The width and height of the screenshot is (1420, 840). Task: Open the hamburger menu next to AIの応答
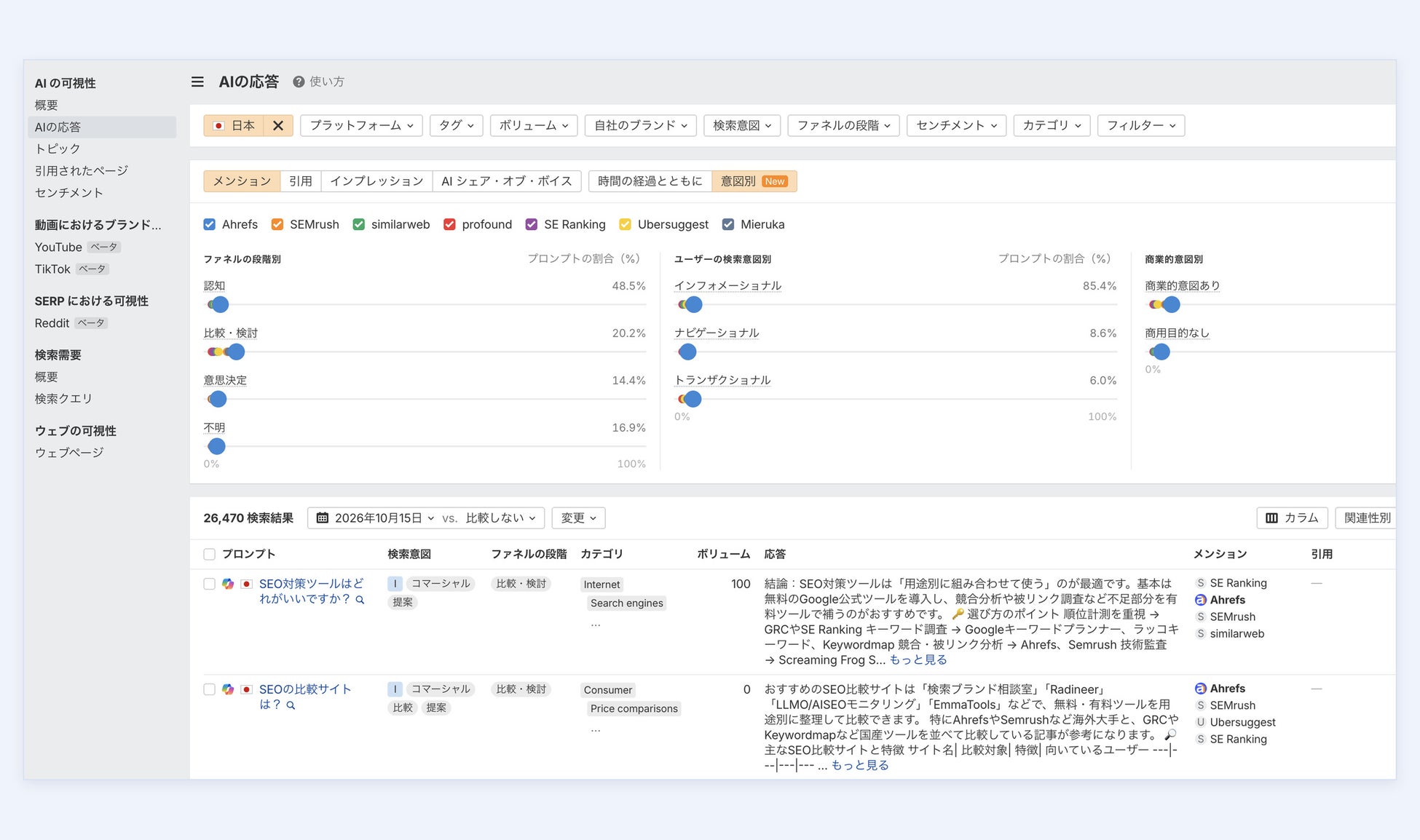pos(197,82)
